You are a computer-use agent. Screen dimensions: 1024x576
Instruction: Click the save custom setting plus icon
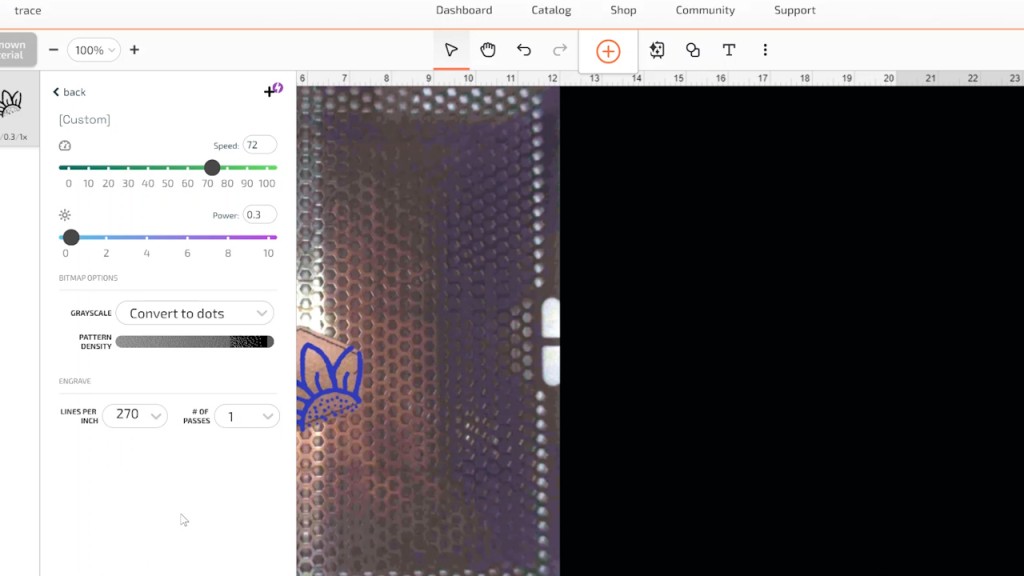(272, 90)
